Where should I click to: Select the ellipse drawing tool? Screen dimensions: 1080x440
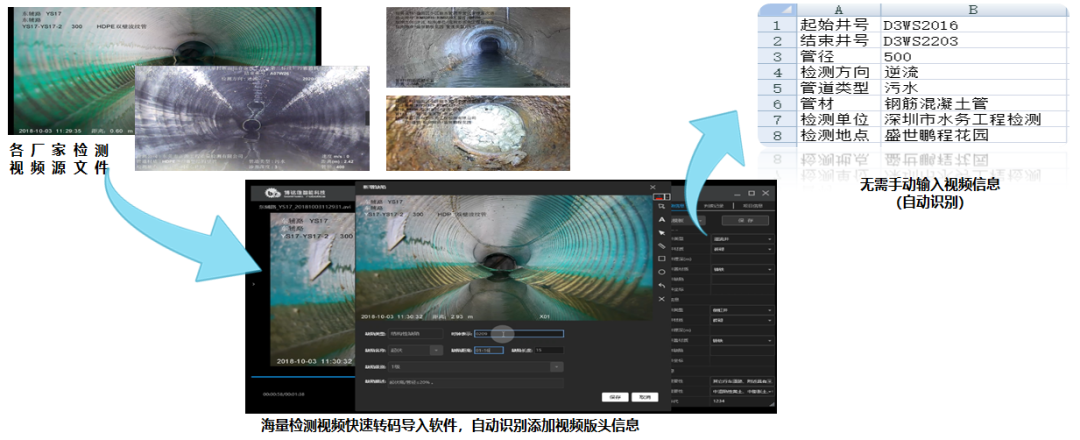pos(662,272)
